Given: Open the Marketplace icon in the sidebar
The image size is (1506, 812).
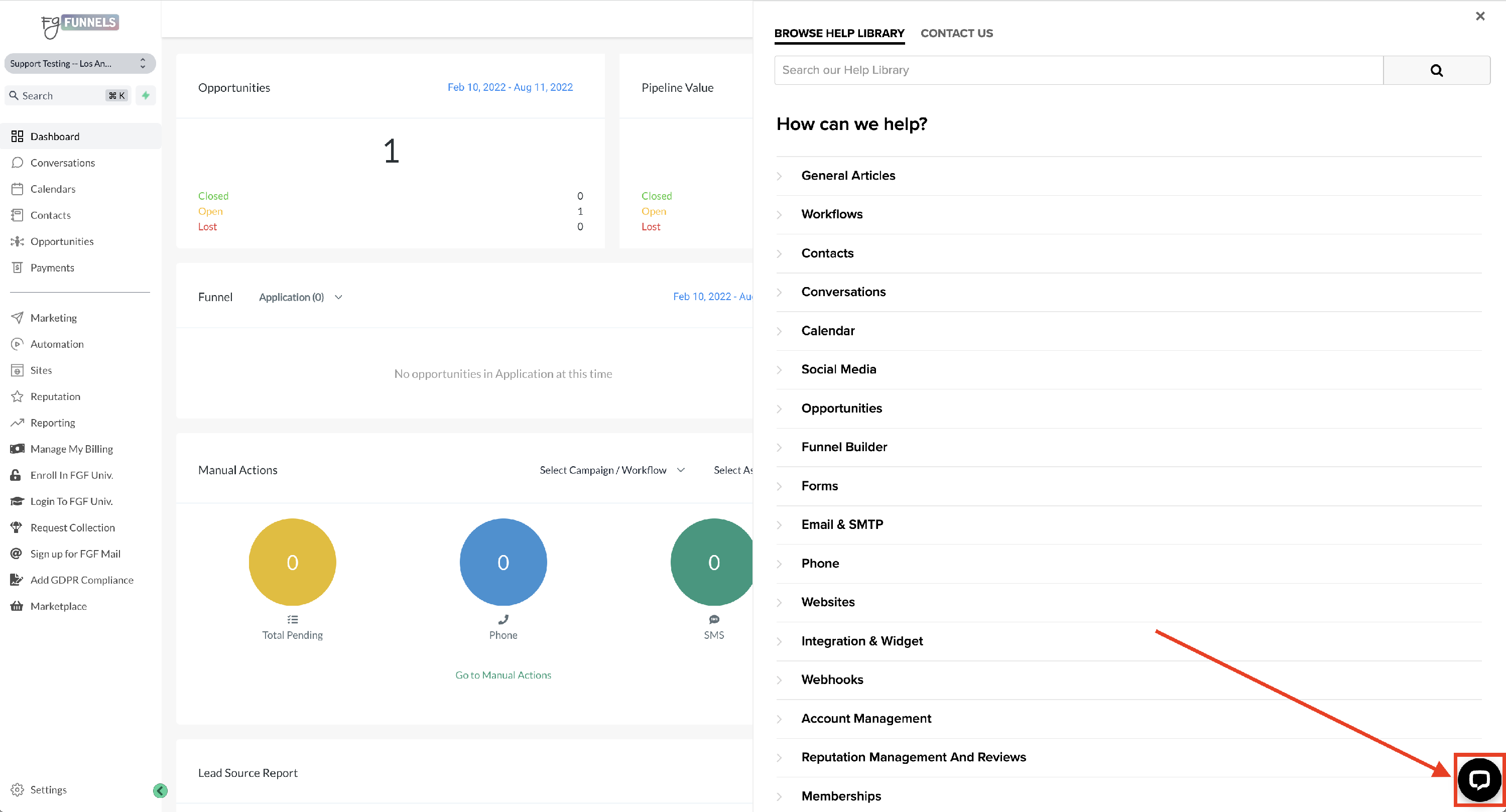Looking at the screenshot, I should [18, 606].
